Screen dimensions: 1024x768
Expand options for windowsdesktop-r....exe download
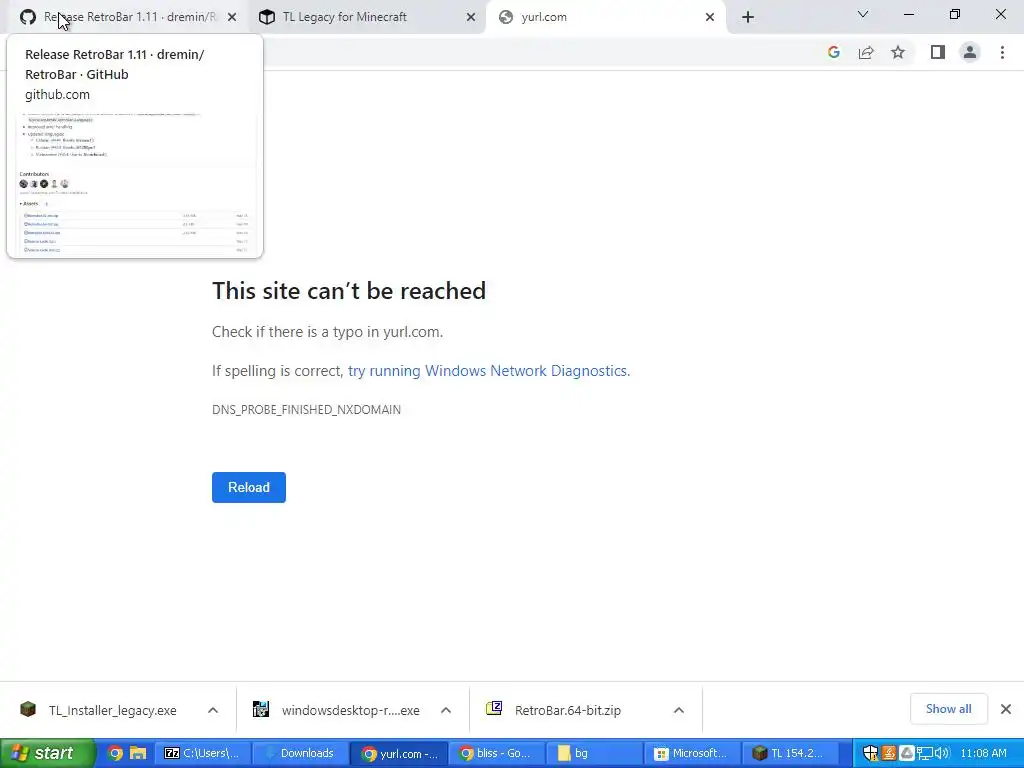tap(445, 710)
